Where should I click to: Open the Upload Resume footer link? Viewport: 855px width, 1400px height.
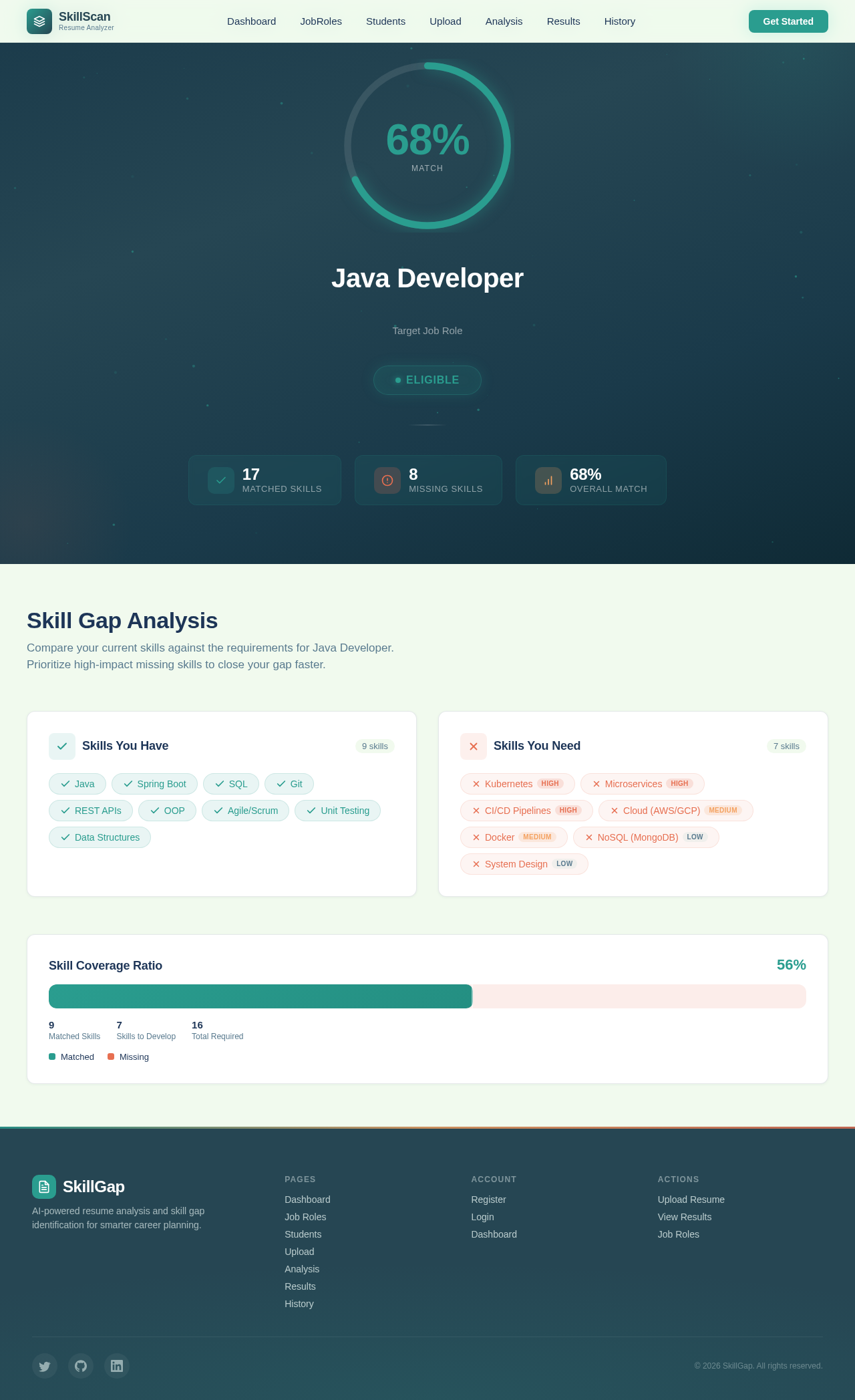pyautogui.click(x=691, y=1200)
